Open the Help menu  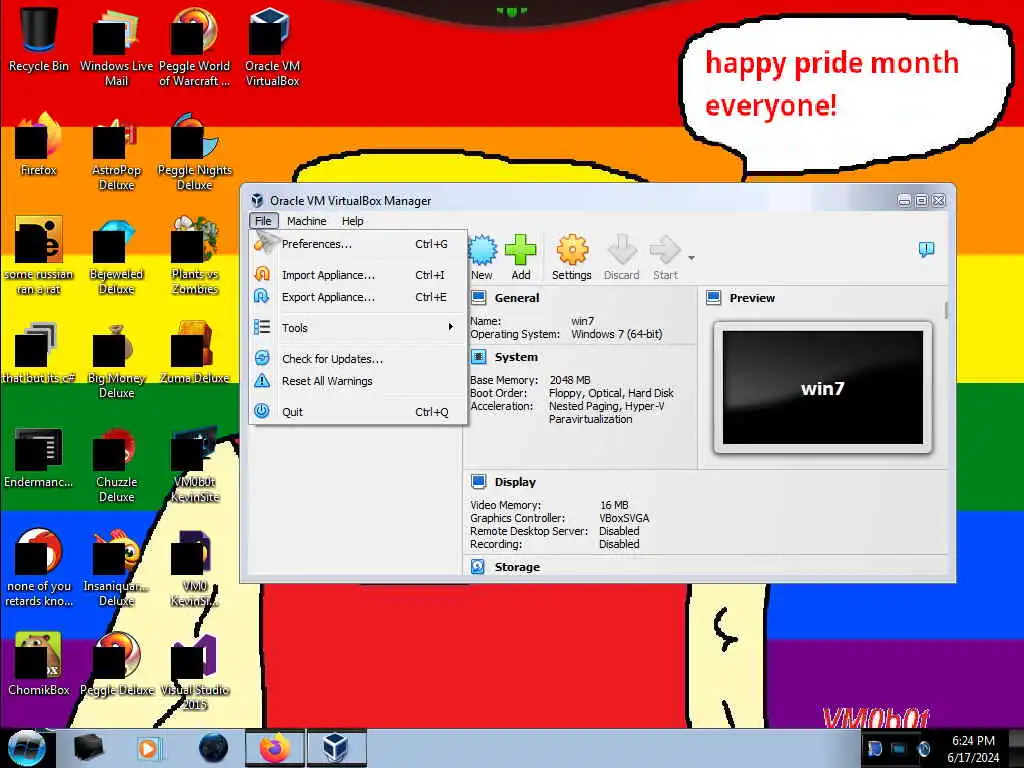(x=353, y=221)
